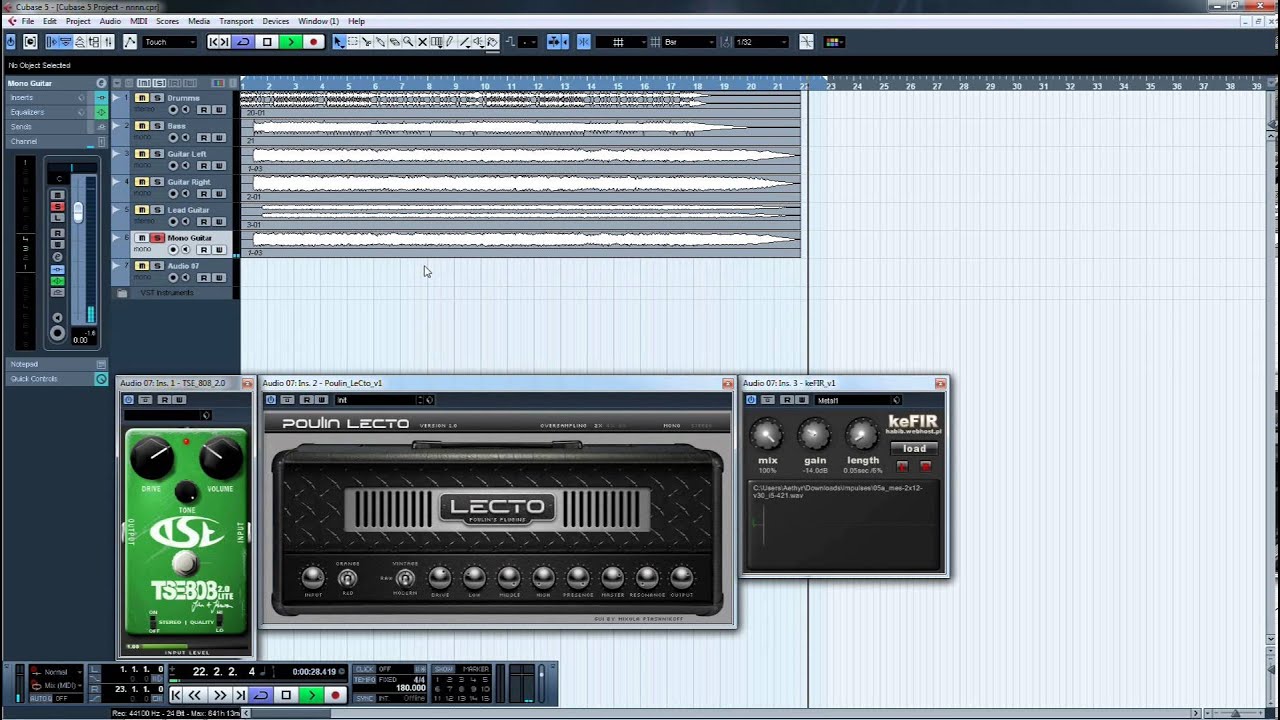Mute the Guitar Left track
The height and width of the screenshot is (720, 1280).
point(141,154)
